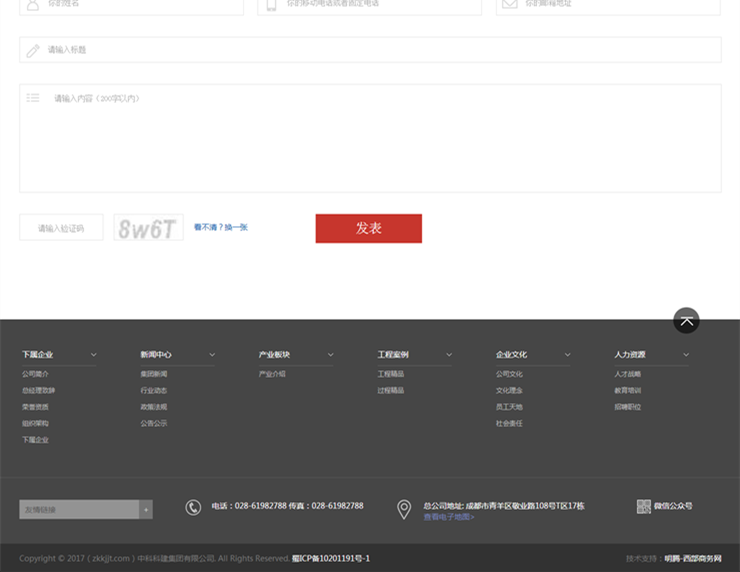Open 企业文化 footer menu heading
The height and width of the screenshot is (572, 740).
pos(511,355)
